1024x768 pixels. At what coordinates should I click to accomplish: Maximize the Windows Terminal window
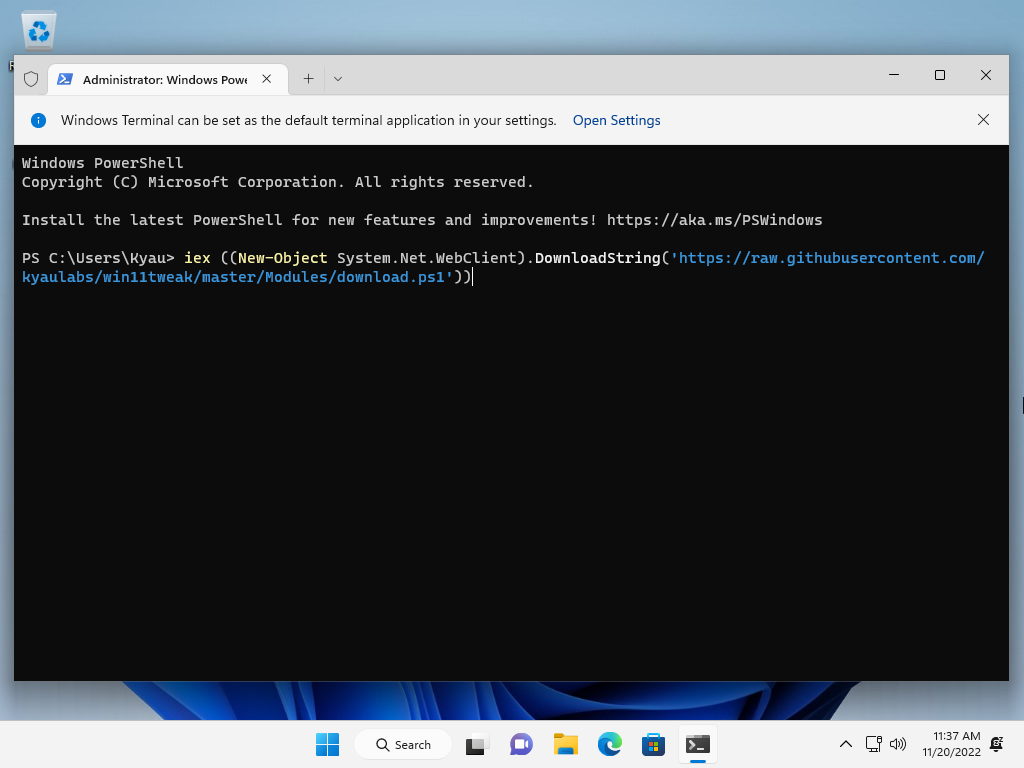pos(940,75)
